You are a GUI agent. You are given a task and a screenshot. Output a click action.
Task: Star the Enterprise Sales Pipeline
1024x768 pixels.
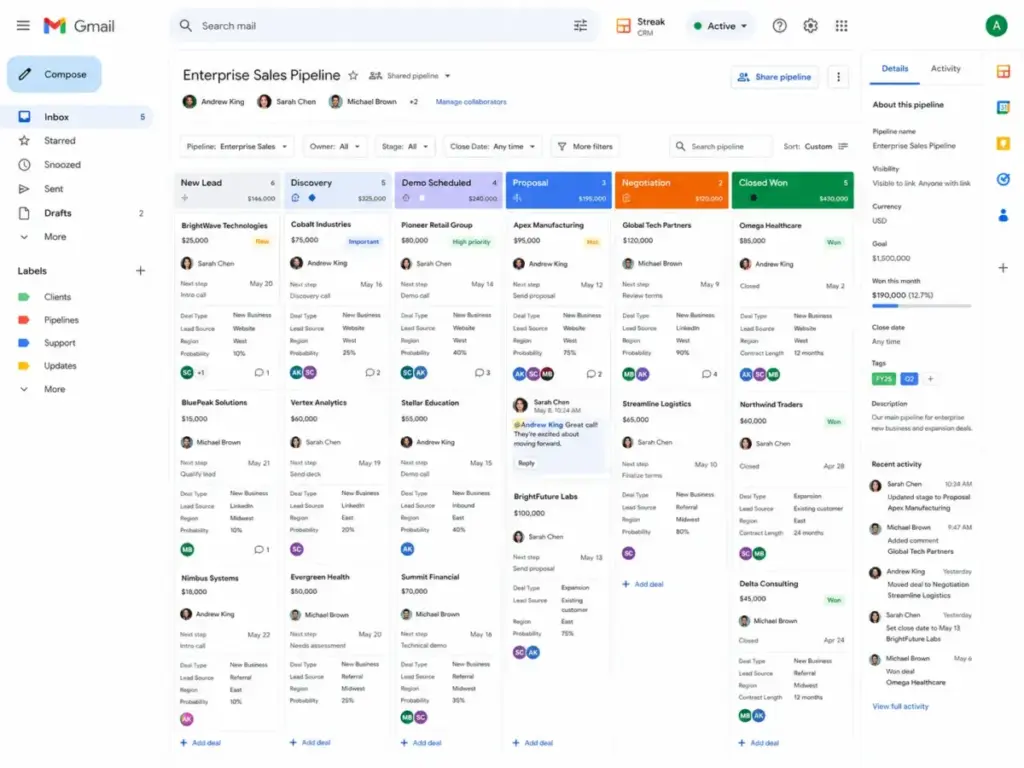[x=353, y=75]
